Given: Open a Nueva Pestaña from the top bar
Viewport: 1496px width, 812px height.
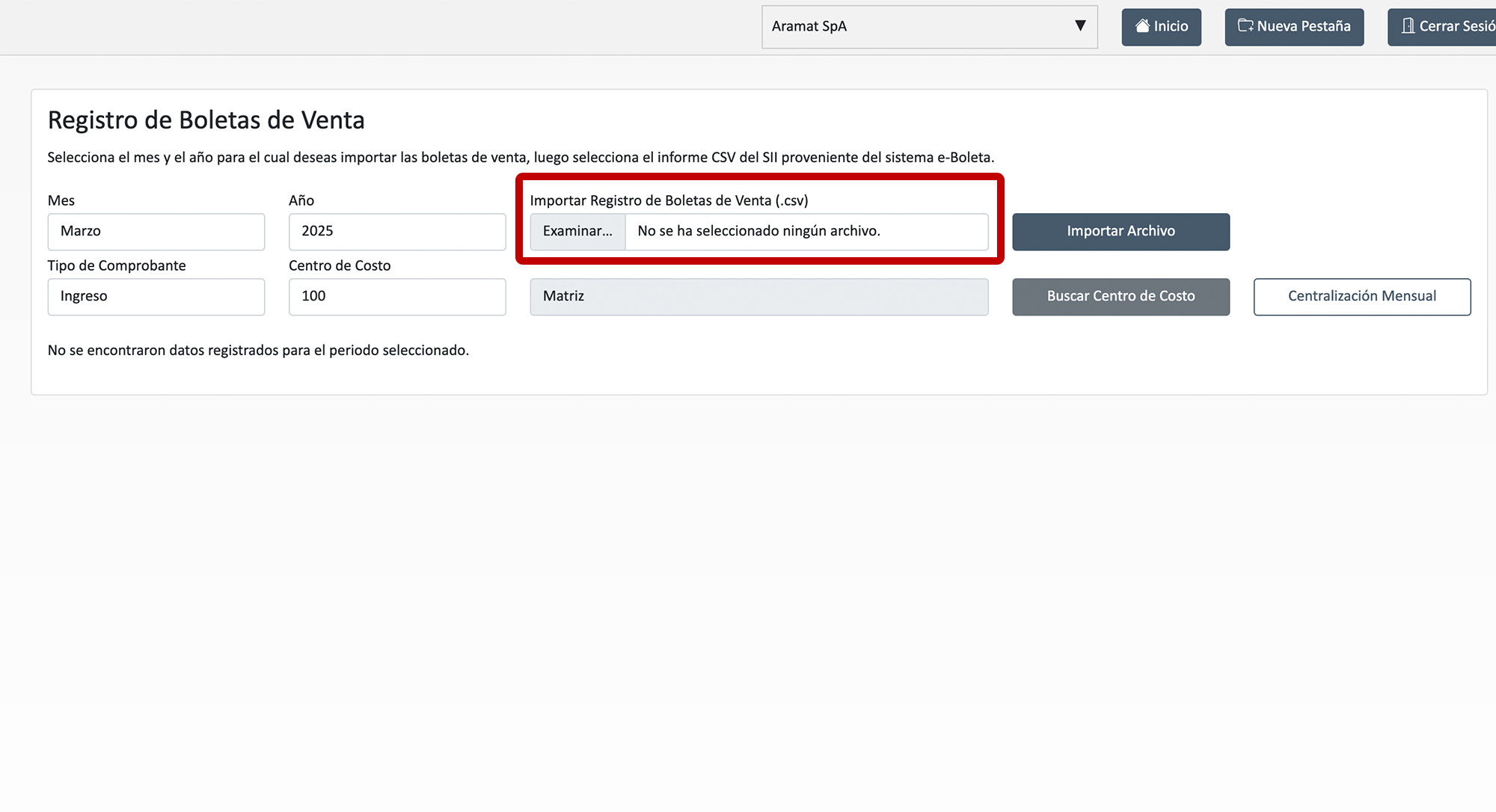Looking at the screenshot, I should click(1303, 27).
